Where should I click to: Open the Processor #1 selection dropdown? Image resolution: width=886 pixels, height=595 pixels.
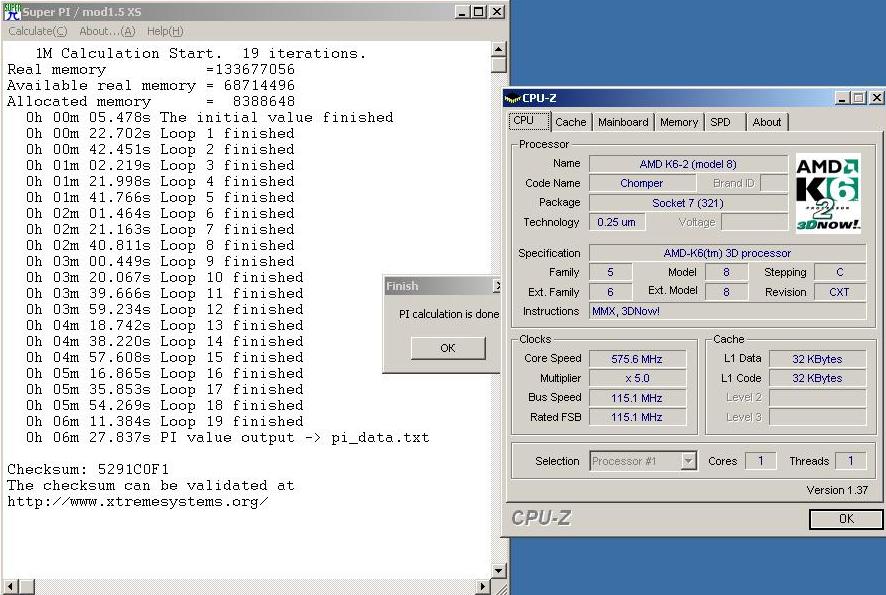[688, 461]
